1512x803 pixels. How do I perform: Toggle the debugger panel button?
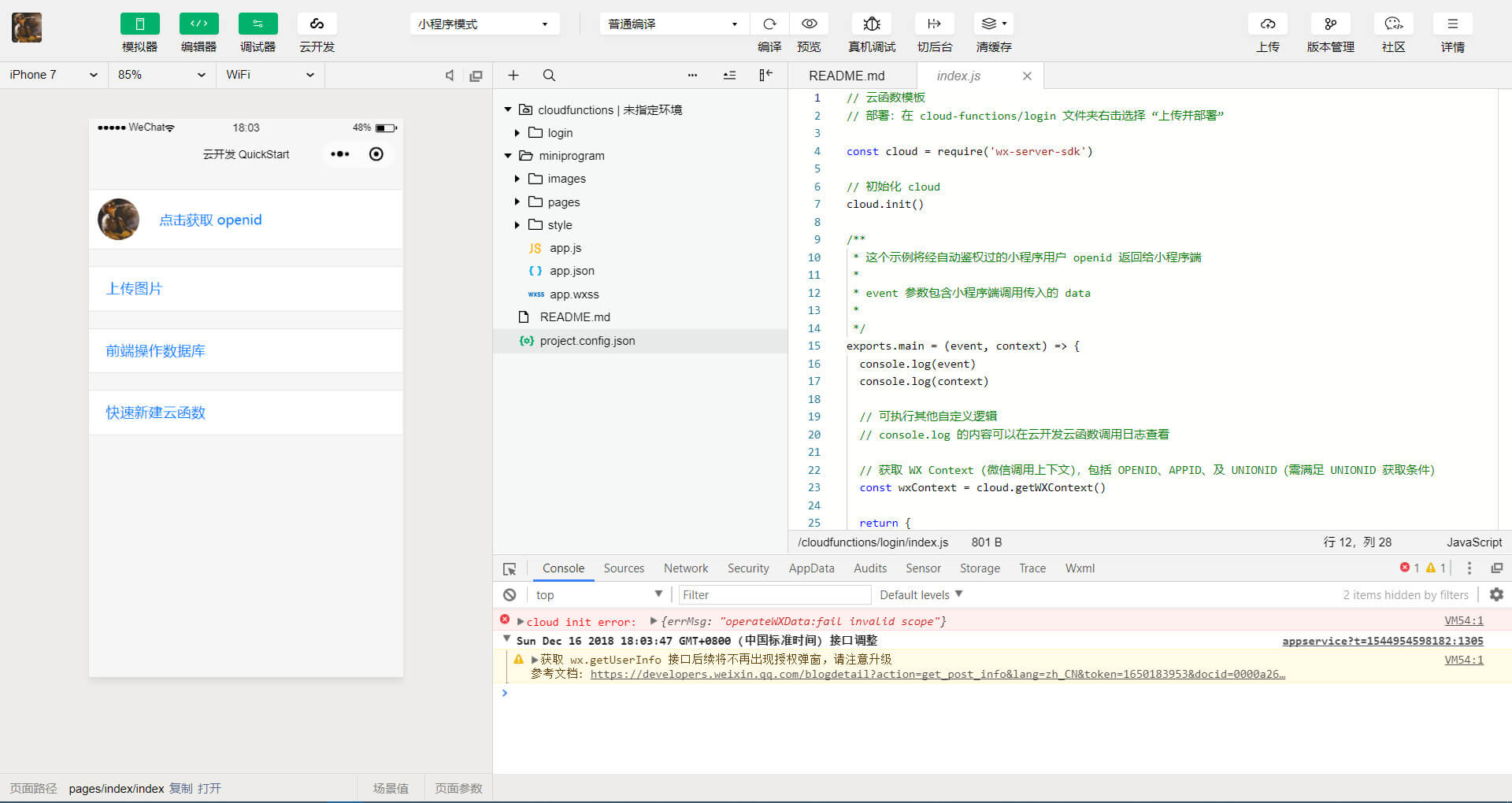[258, 24]
